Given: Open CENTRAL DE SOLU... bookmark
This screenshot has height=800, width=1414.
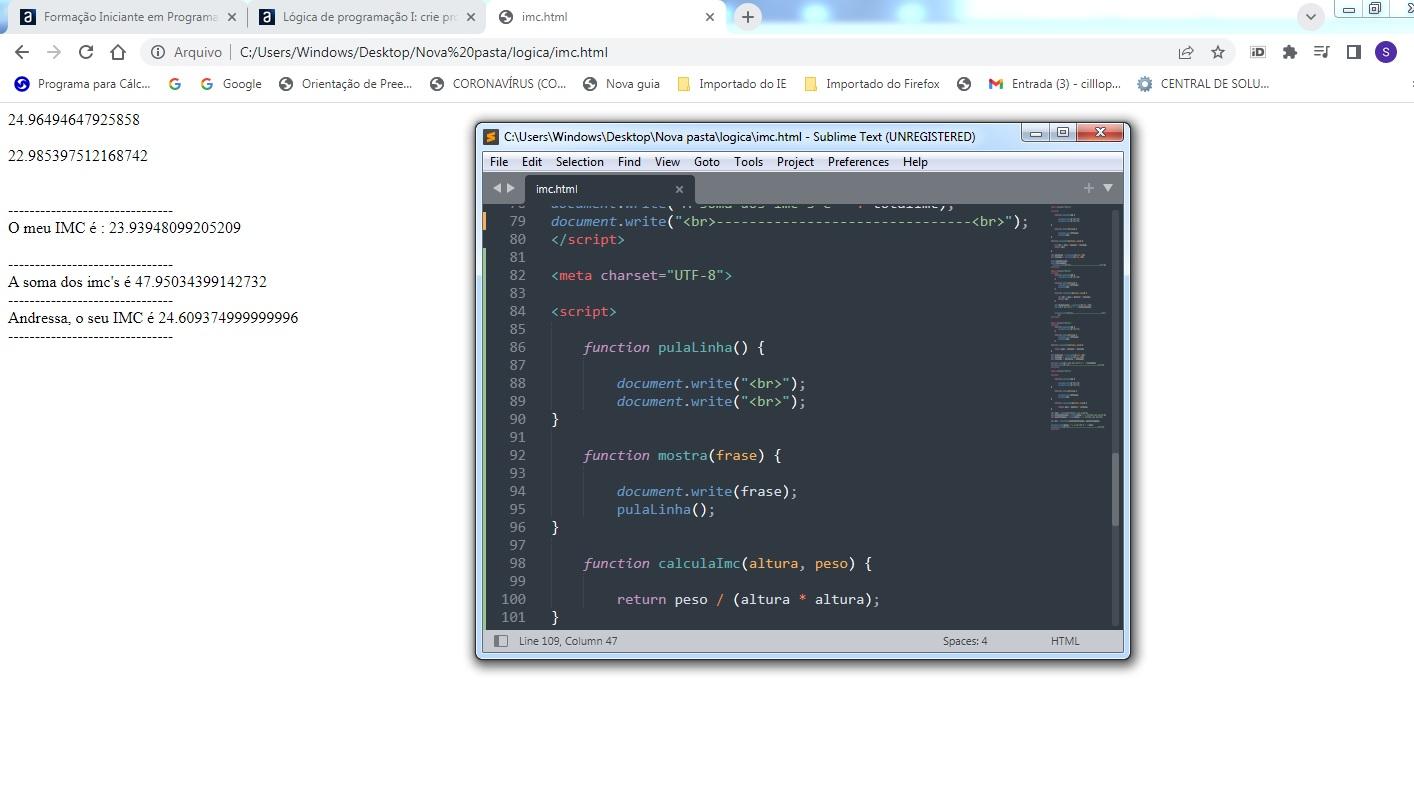Looking at the screenshot, I should click(x=1203, y=84).
